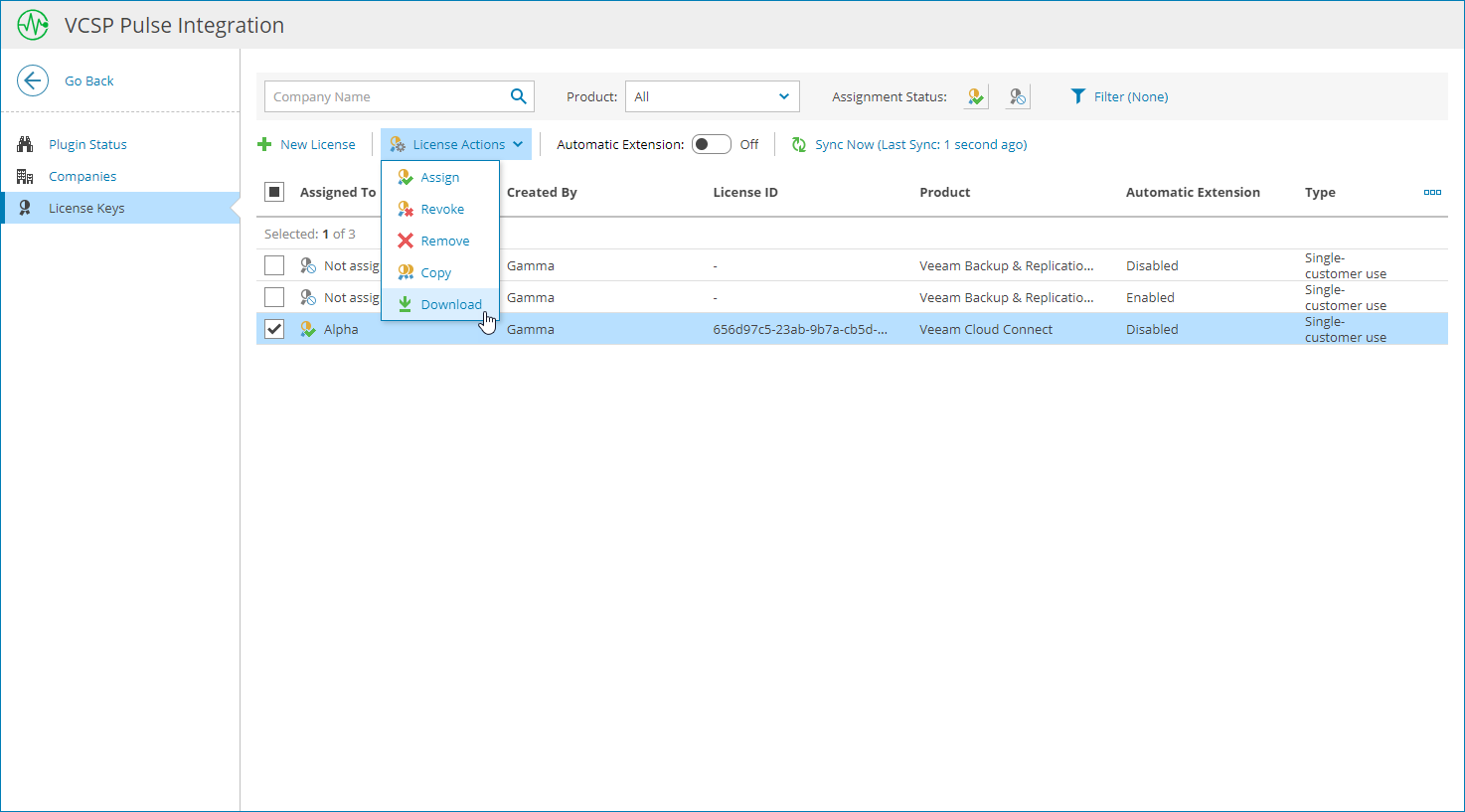Click the Sync Now refresh icon
Viewport: 1465px width, 812px height.
pyautogui.click(x=799, y=145)
